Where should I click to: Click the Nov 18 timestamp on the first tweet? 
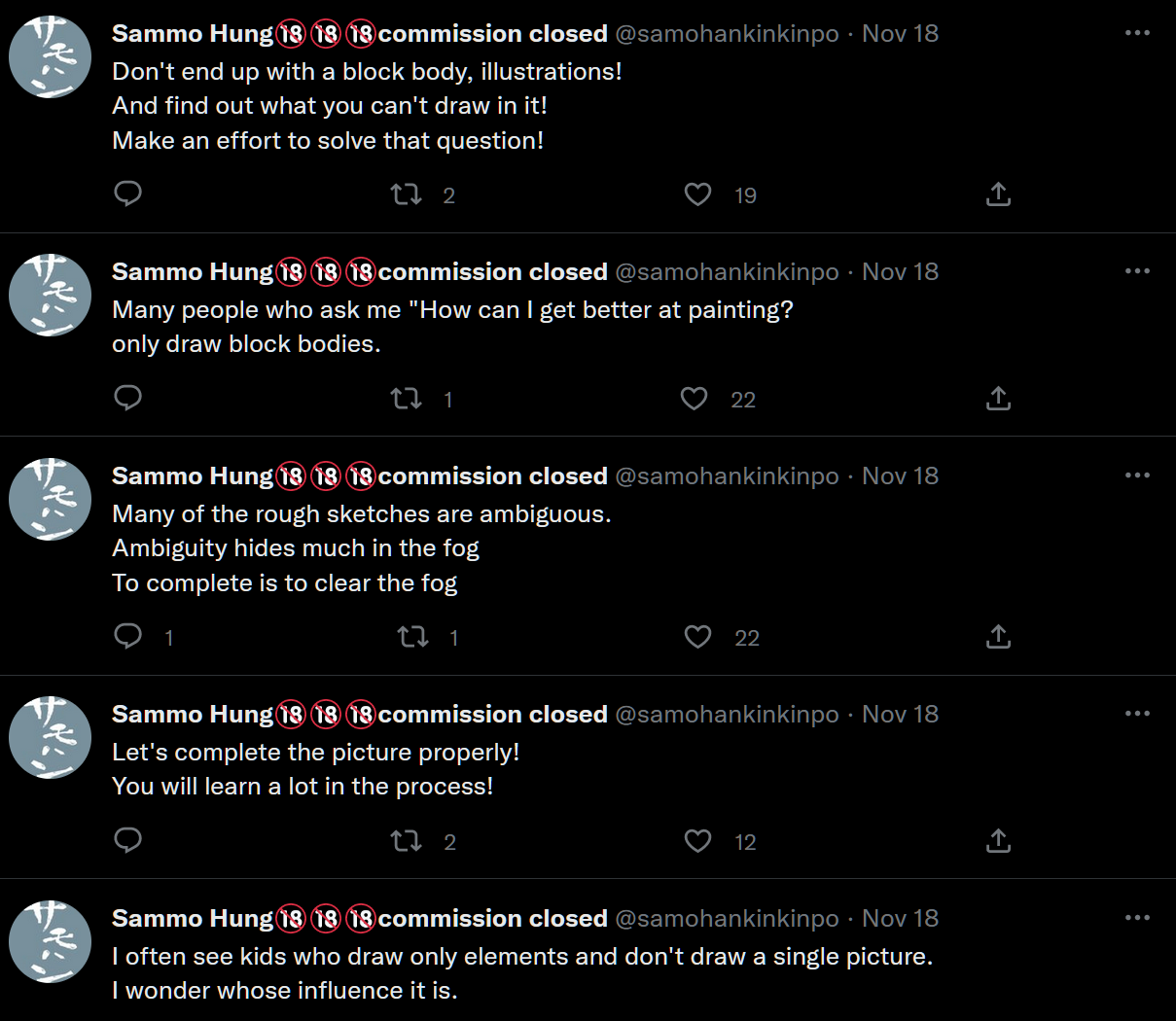[x=900, y=33]
